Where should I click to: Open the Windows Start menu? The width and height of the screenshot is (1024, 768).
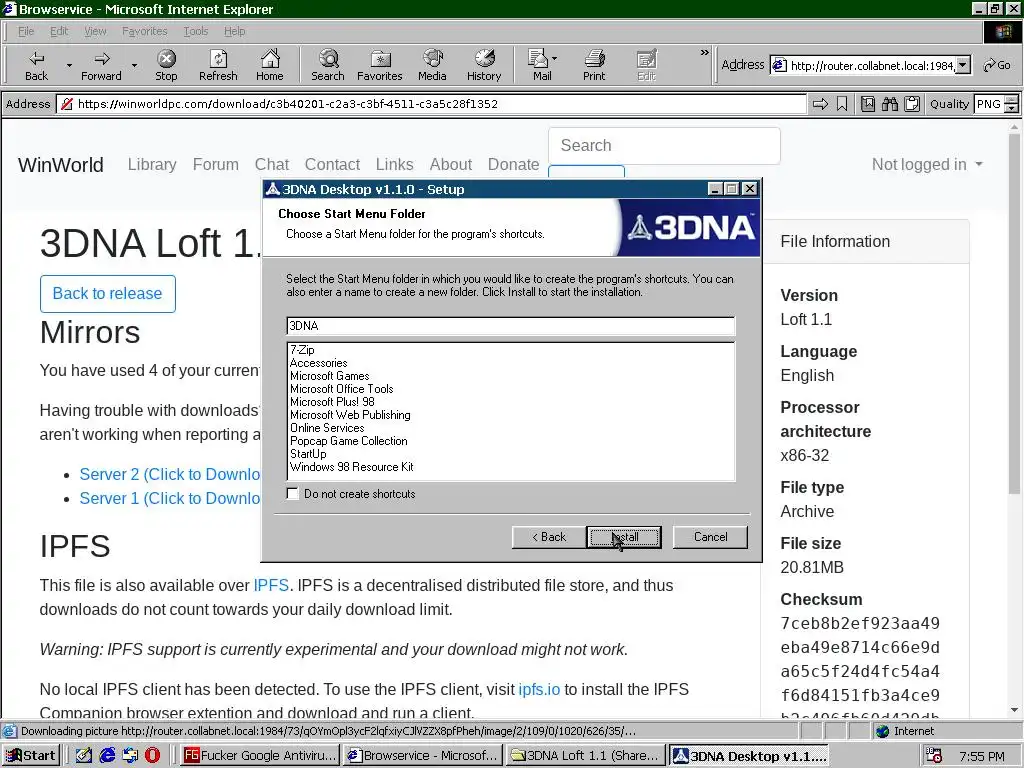tap(31, 756)
